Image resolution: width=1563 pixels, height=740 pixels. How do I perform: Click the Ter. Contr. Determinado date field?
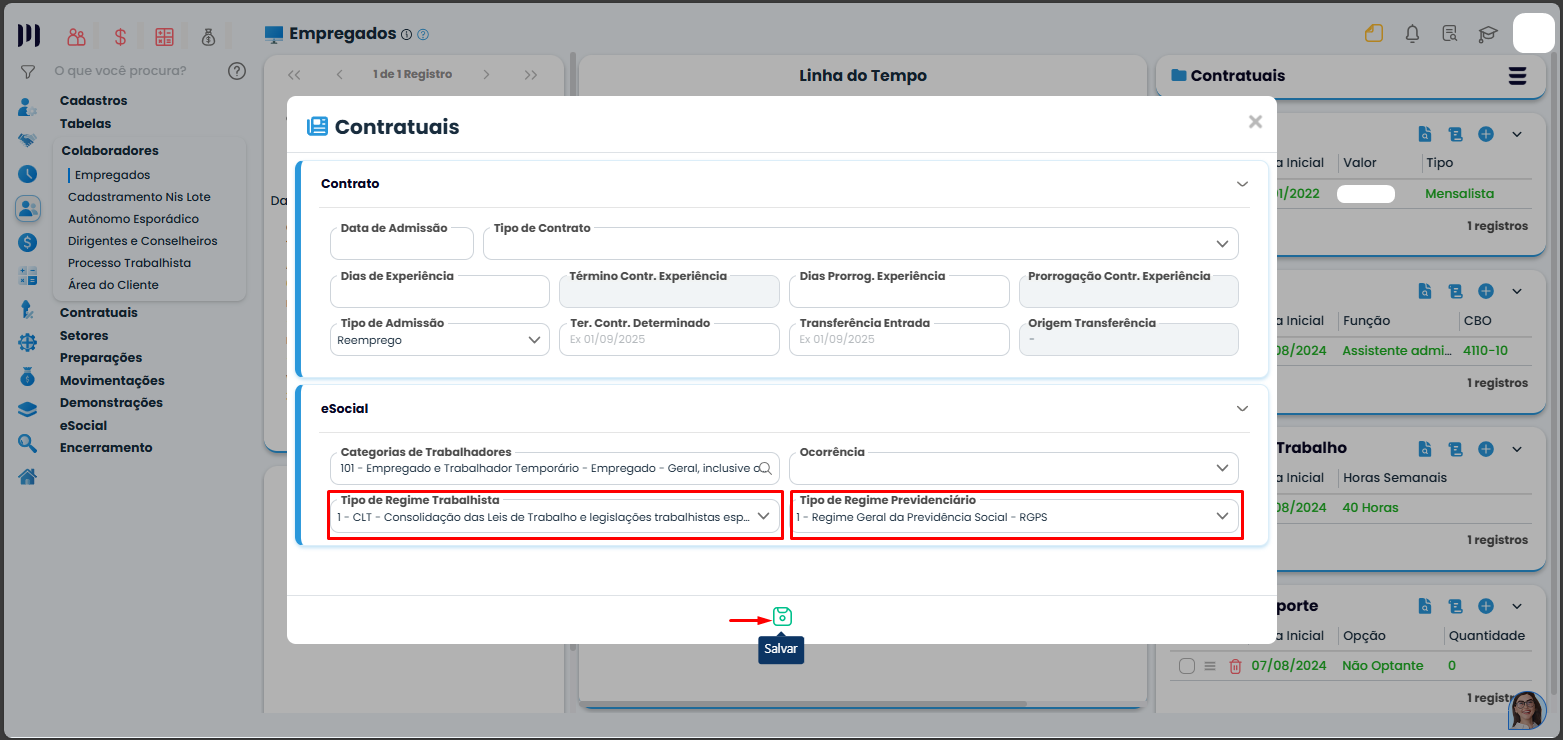coord(669,339)
